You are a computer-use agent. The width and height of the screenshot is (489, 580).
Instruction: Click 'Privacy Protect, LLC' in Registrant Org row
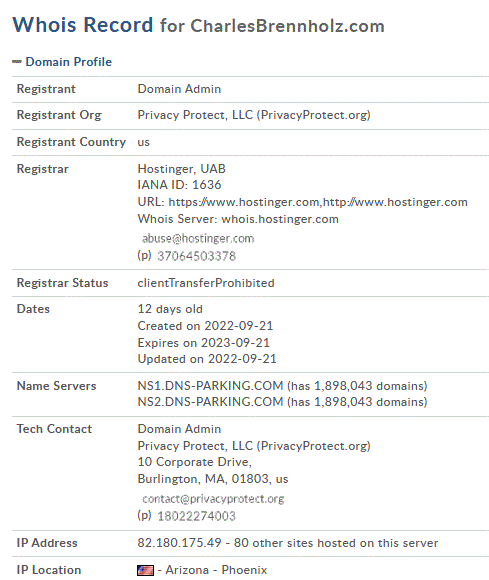coord(195,115)
